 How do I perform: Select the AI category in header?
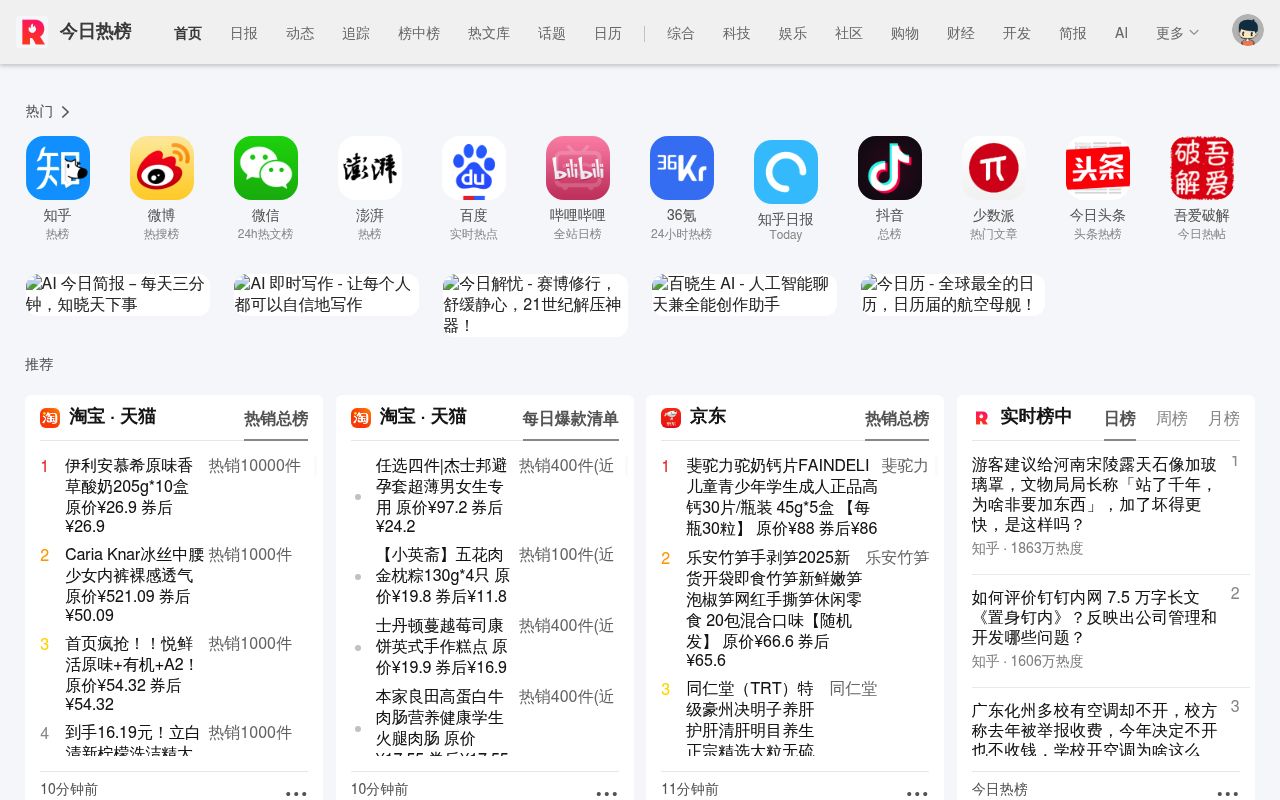pos(1121,33)
